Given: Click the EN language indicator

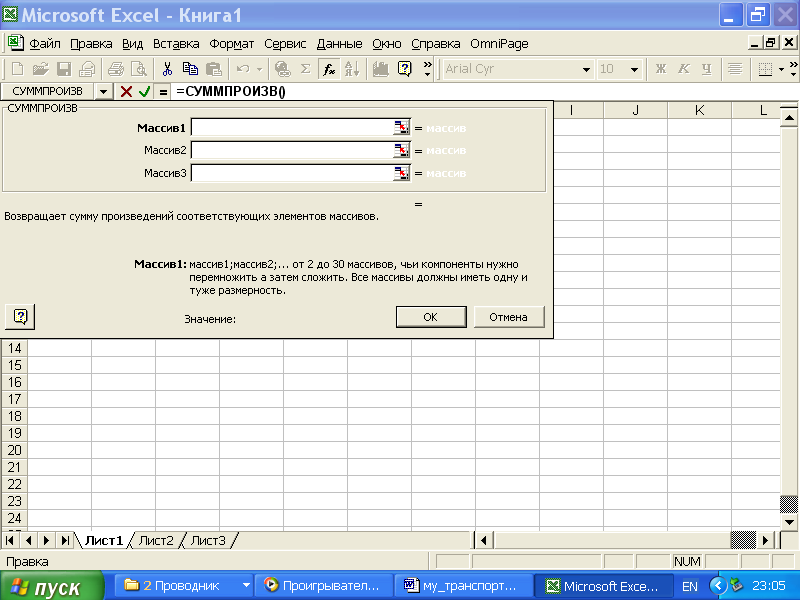Looking at the screenshot, I should tap(690, 586).
